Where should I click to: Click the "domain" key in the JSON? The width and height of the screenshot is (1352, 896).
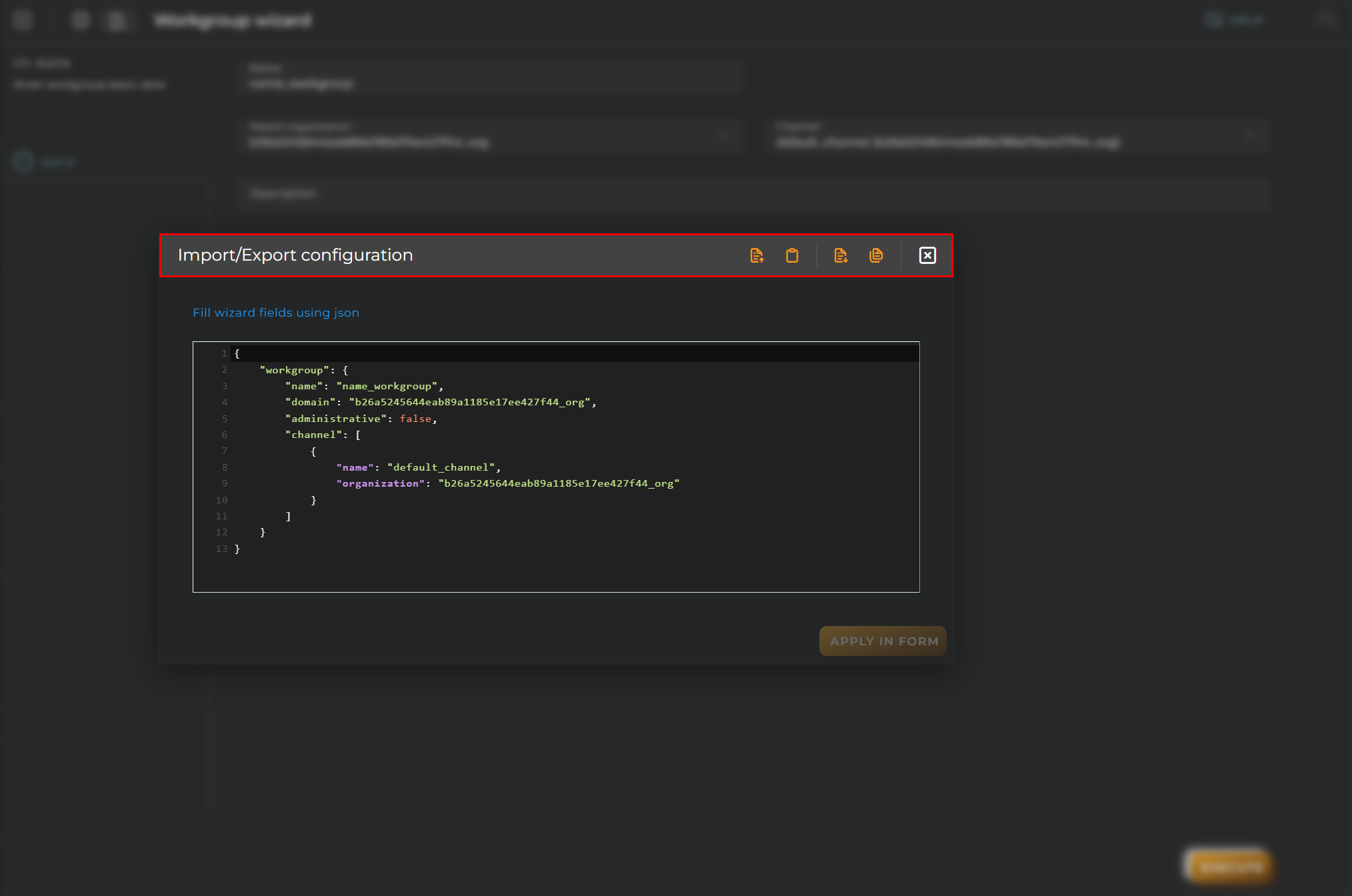[310, 402]
